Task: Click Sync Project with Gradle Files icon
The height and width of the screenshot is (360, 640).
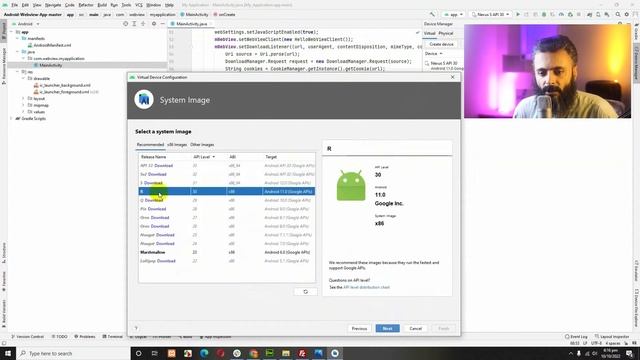Action: click(x=589, y=14)
